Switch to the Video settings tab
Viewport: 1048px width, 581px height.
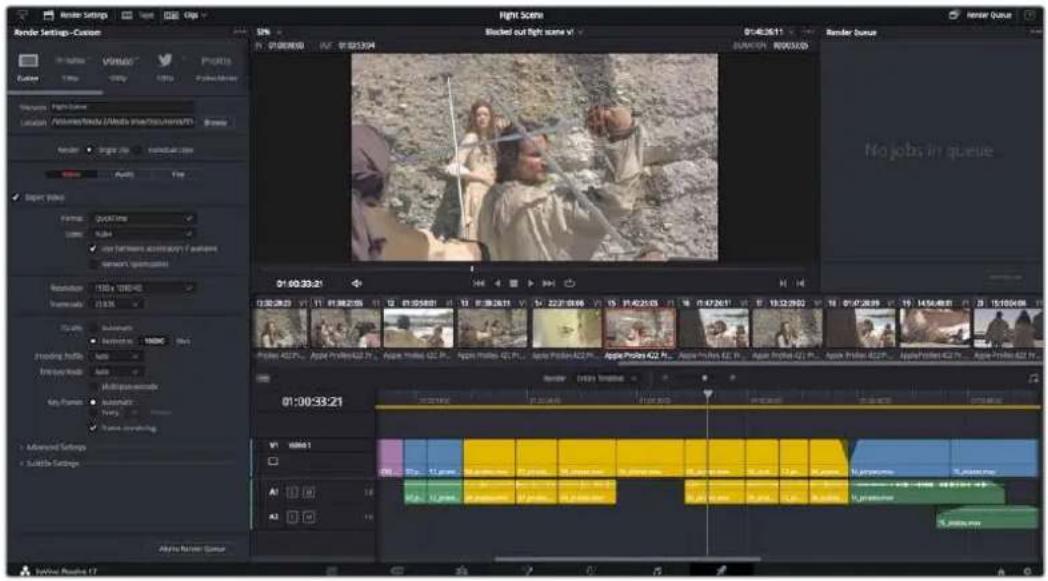tap(71, 175)
